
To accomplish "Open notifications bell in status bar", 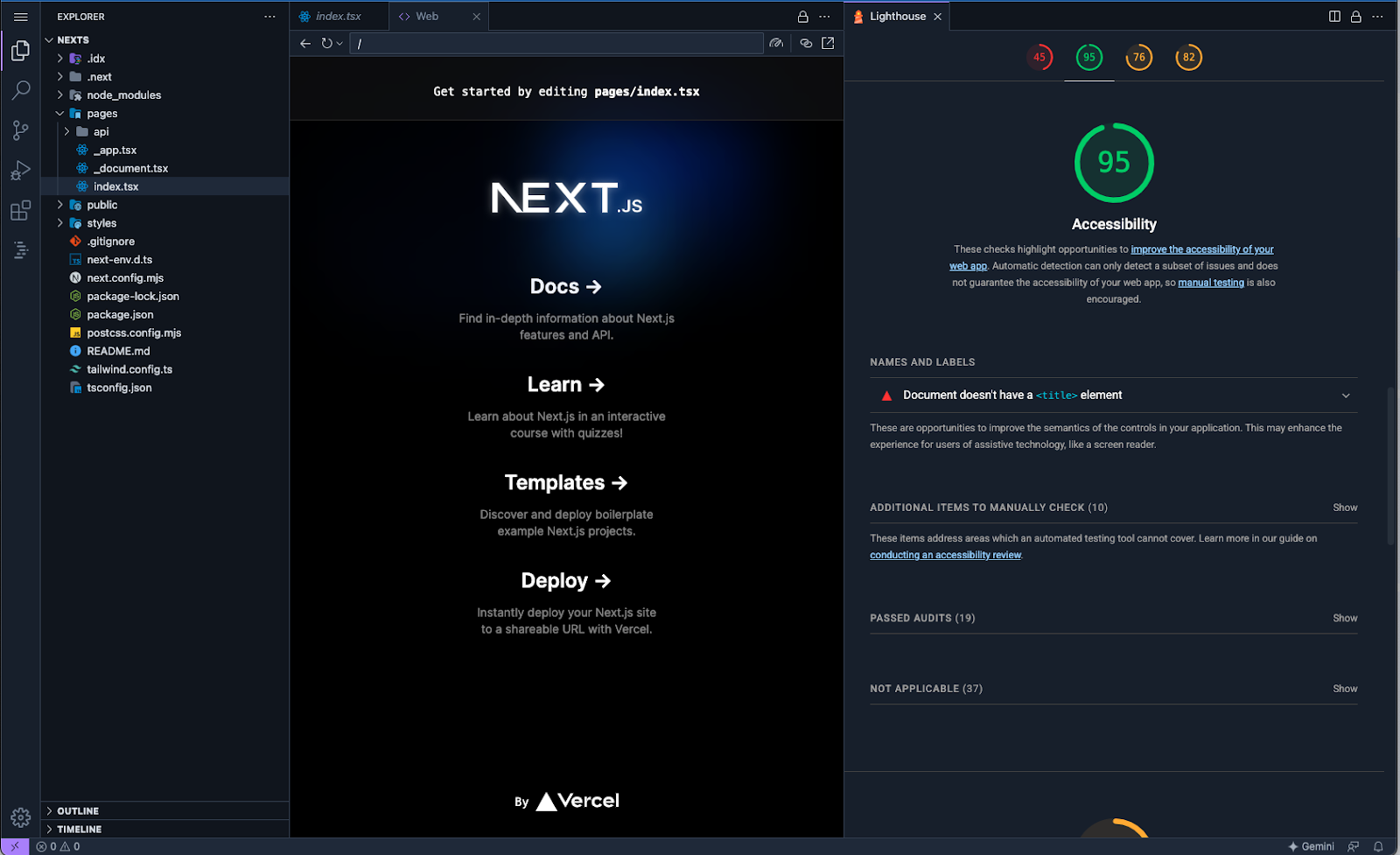I will [x=1378, y=846].
